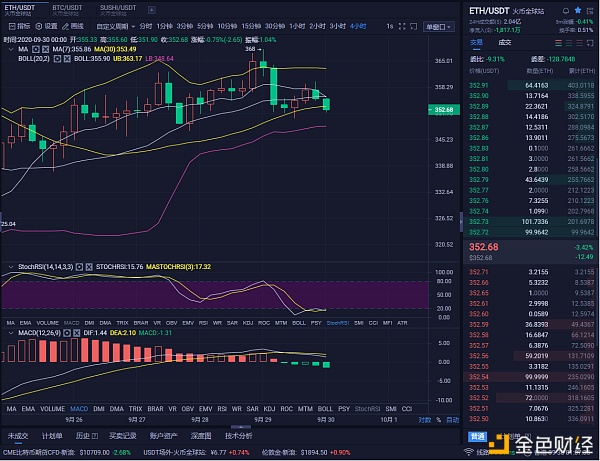The width and height of the screenshot is (600, 461).
Task: Collapse the StochRSI panel arrow
Action: (9, 268)
